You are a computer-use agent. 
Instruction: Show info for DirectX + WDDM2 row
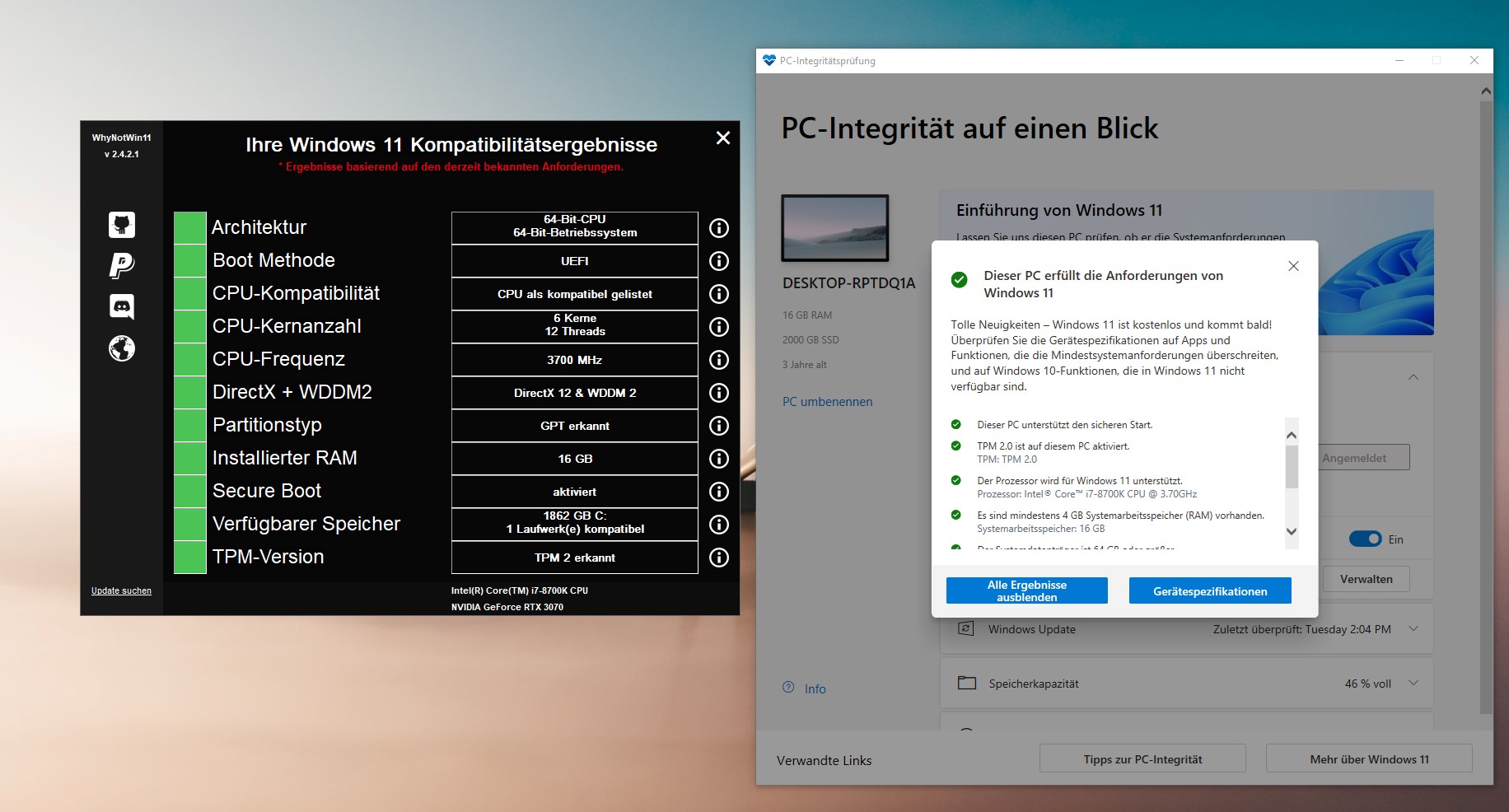point(719,393)
